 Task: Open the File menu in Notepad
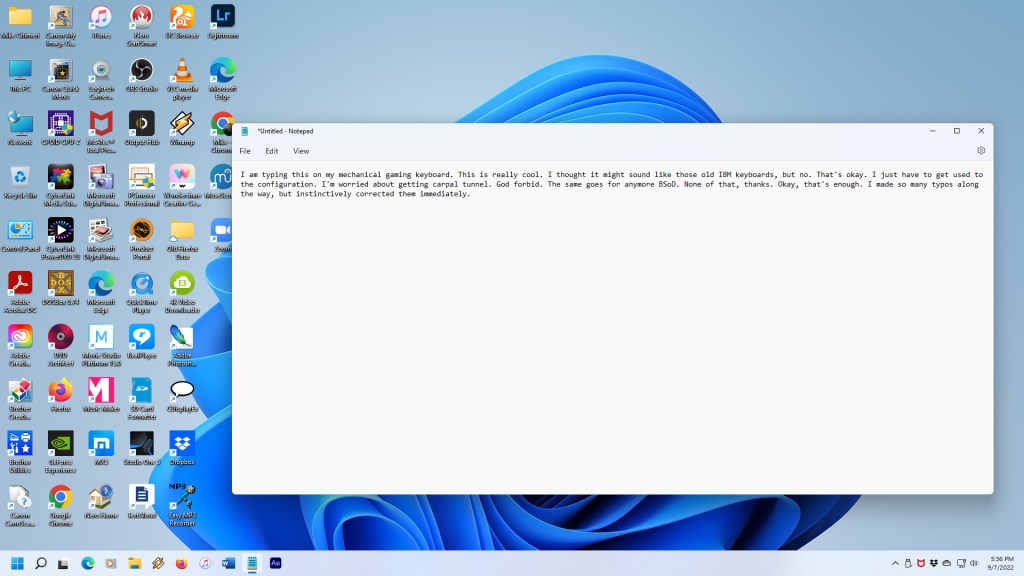[245, 151]
